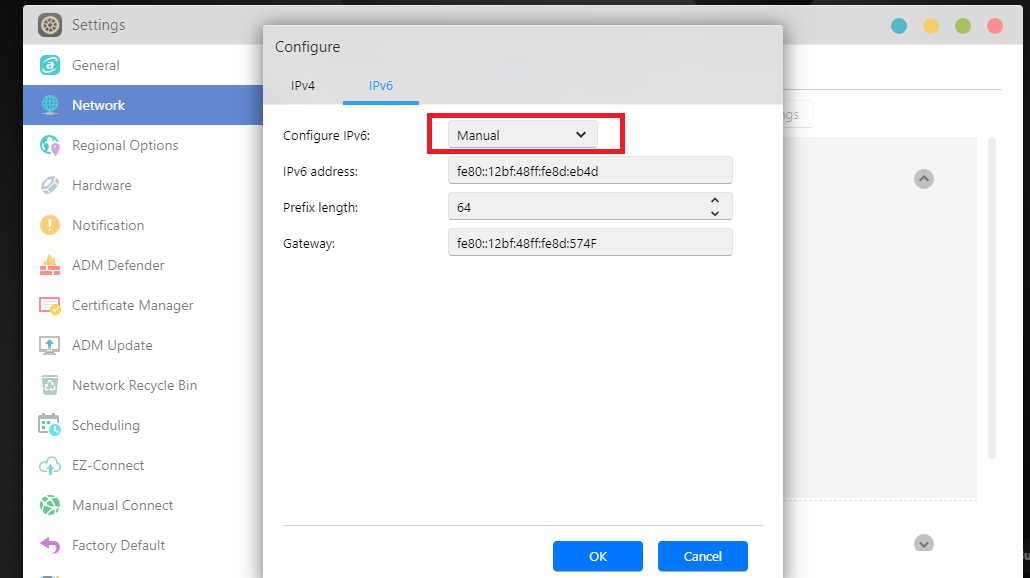Cancel the Configure dialog

702,556
